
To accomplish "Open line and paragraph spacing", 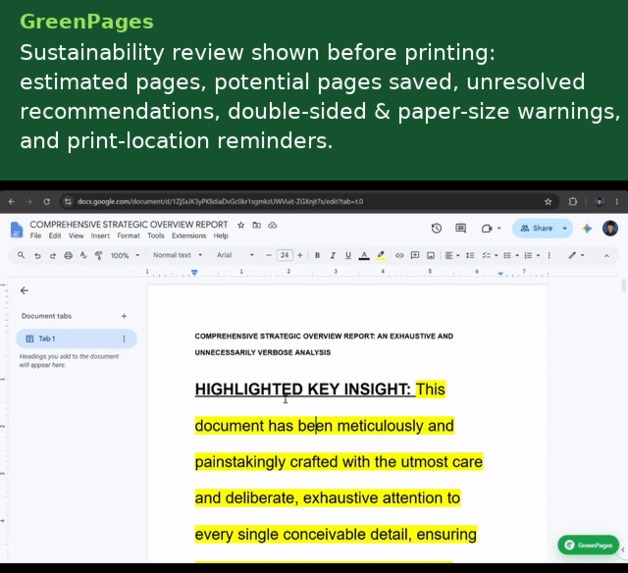I will click(x=470, y=255).
